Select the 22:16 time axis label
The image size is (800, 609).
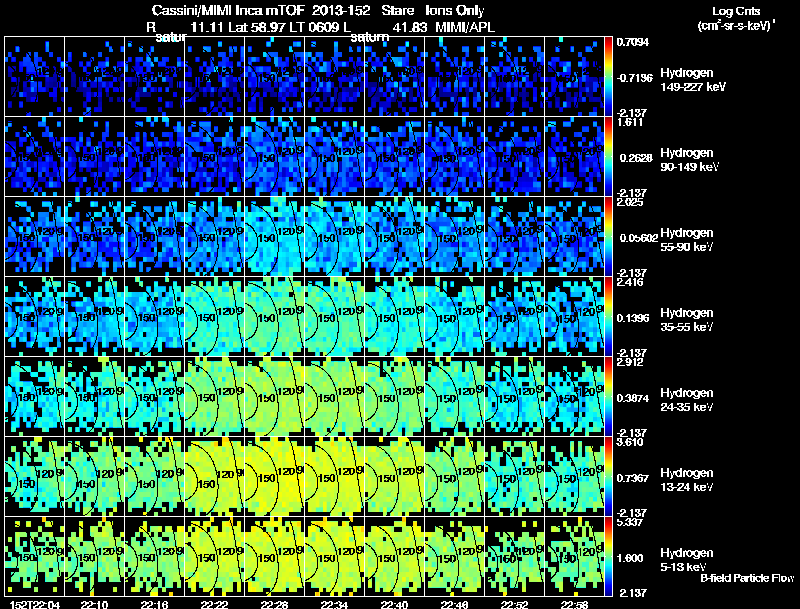click(155, 605)
